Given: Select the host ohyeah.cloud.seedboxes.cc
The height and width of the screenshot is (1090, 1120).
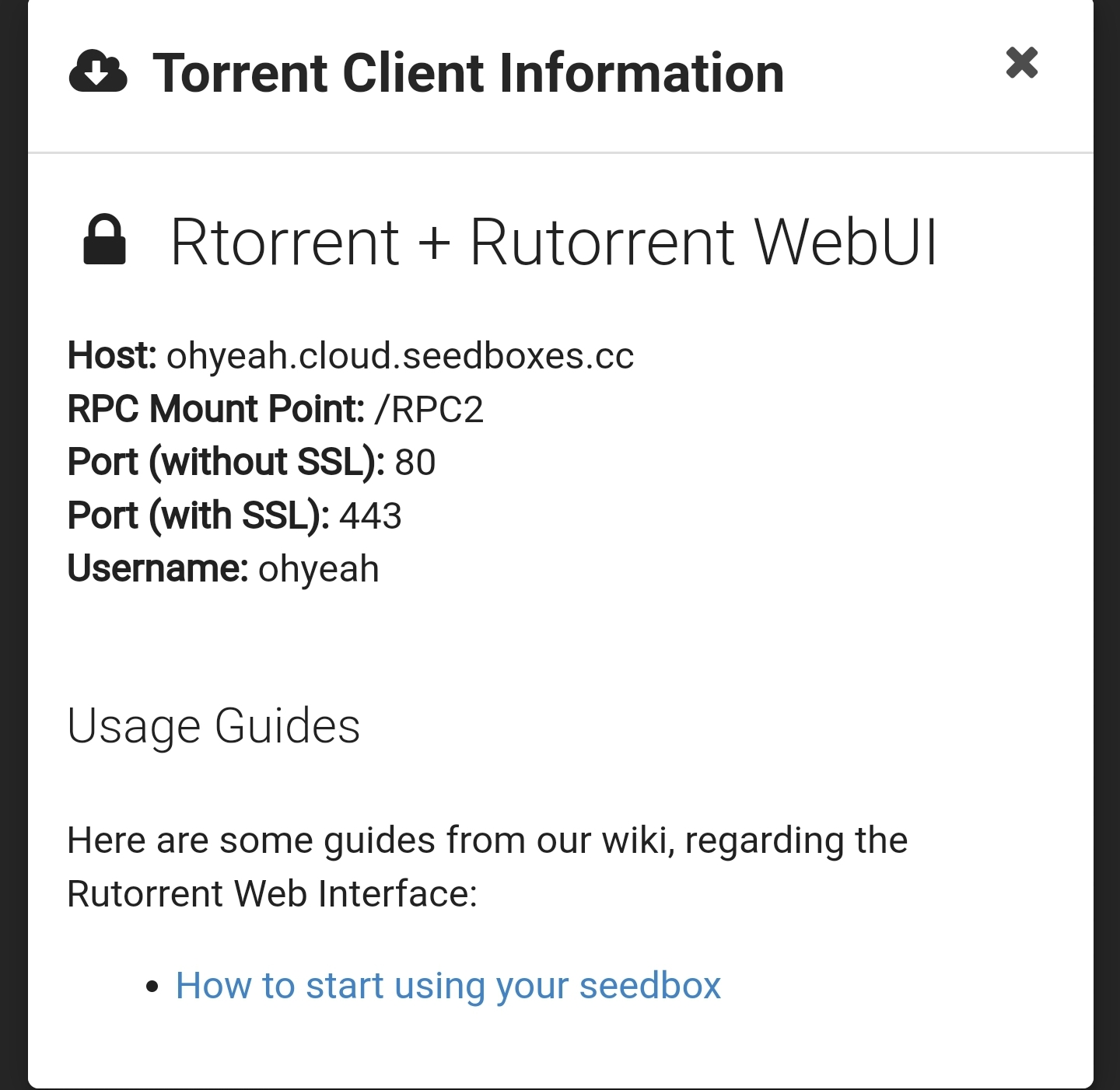Looking at the screenshot, I should pyautogui.click(x=401, y=357).
